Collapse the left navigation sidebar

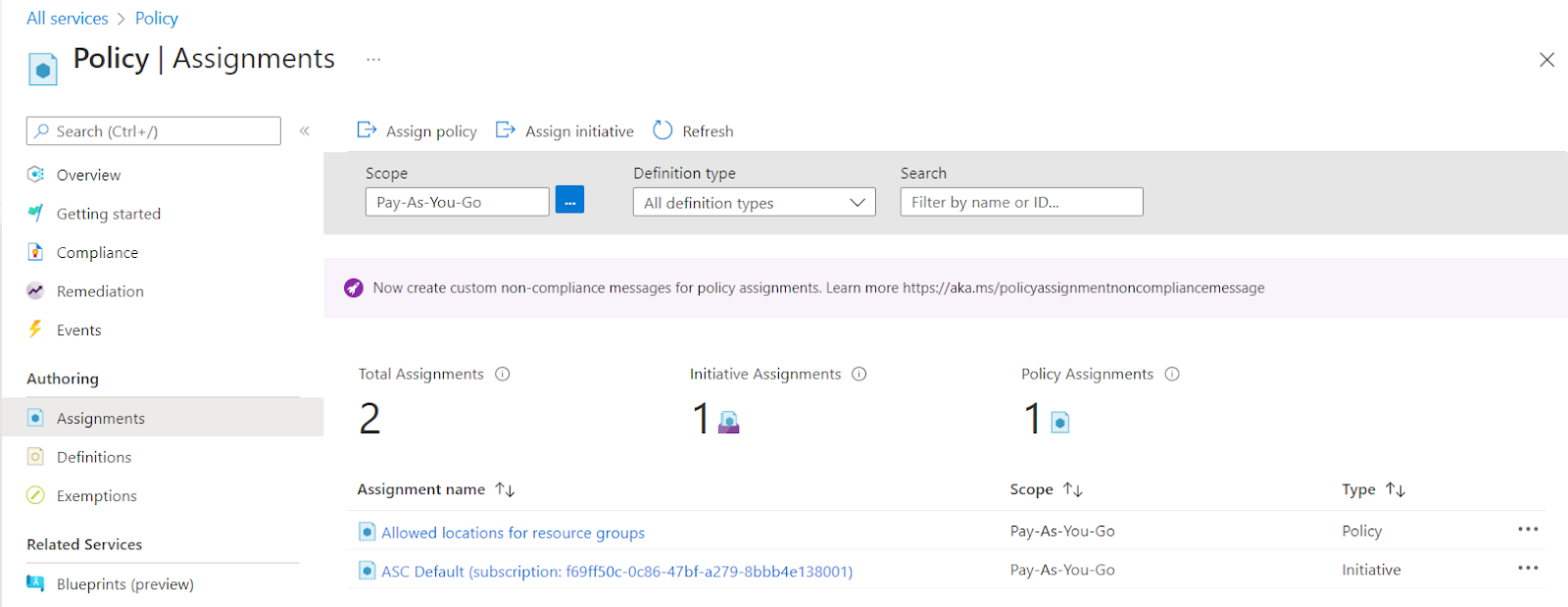[305, 130]
